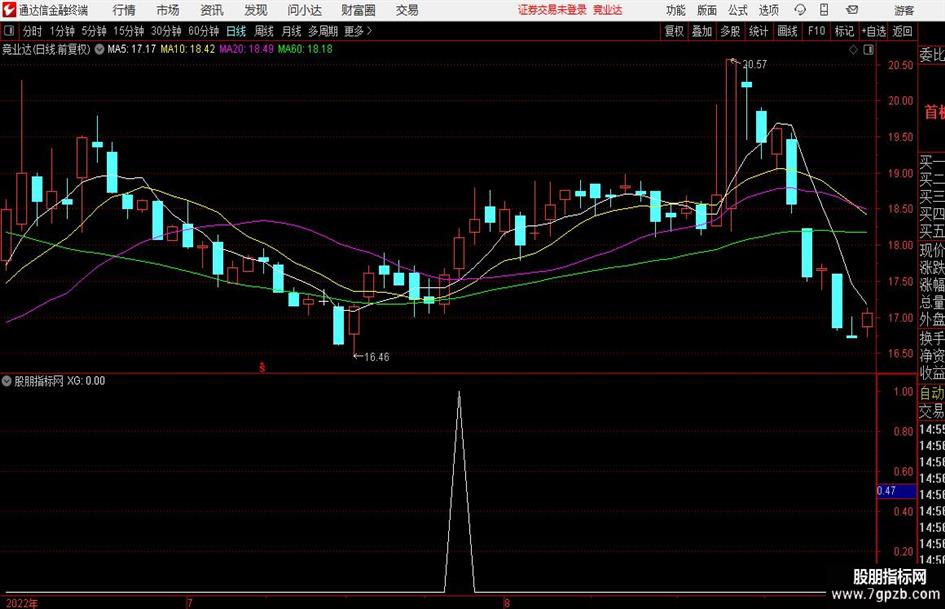Click the 返回 back button
The image size is (945, 609).
pos(902,31)
